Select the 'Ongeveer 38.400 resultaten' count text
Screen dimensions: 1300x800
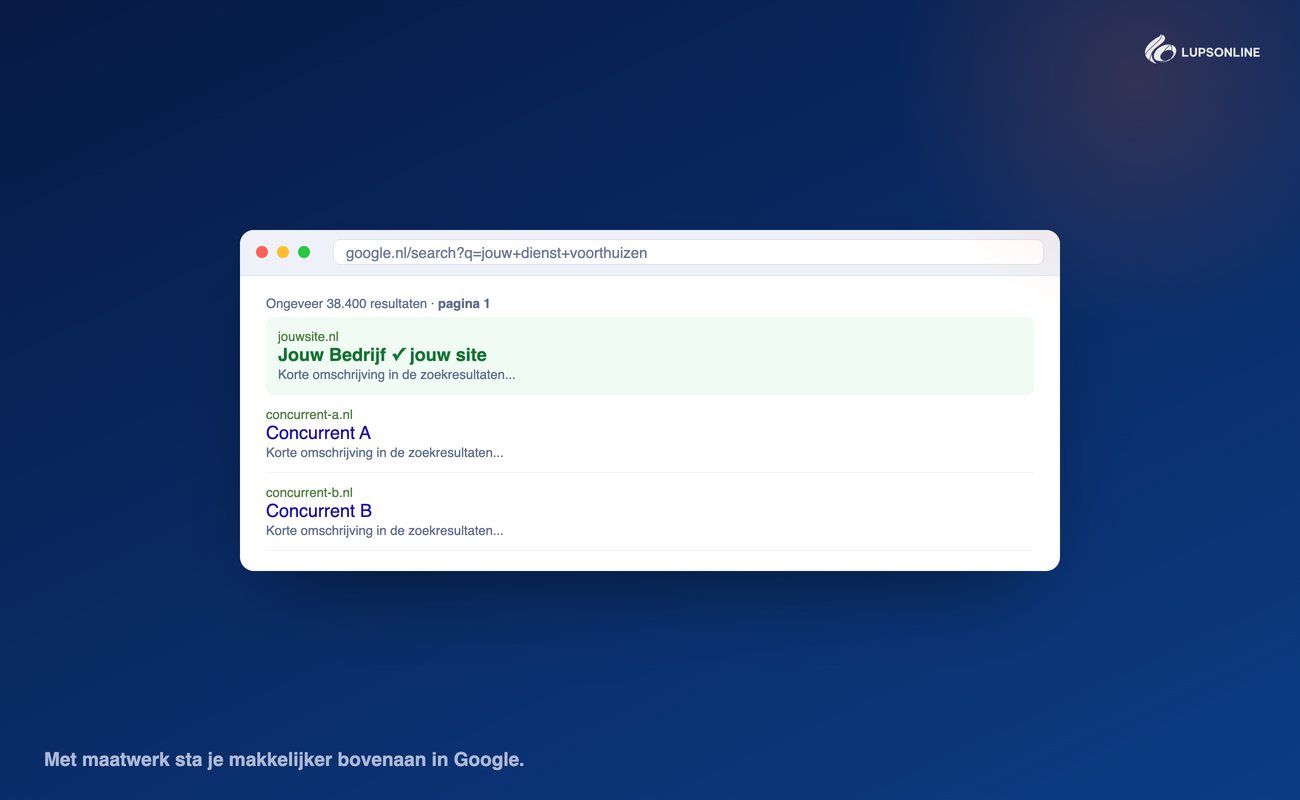[346, 304]
